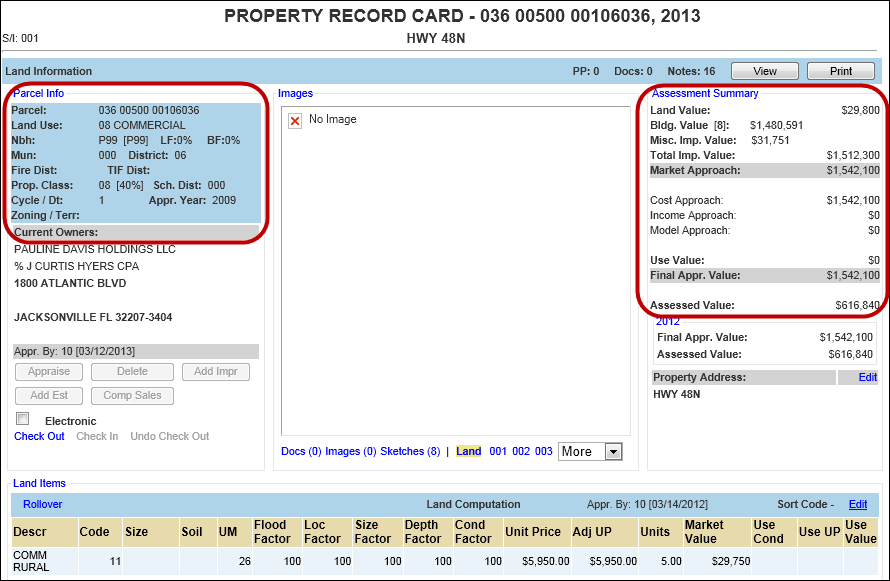
Task: Click the Delete button
Action: click(x=132, y=372)
